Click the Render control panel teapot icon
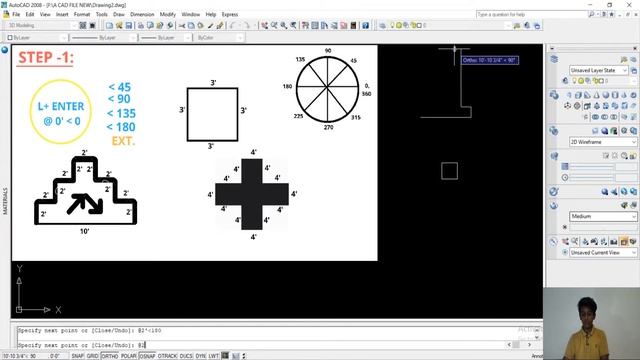The image size is (640, 360). point(554,206)
